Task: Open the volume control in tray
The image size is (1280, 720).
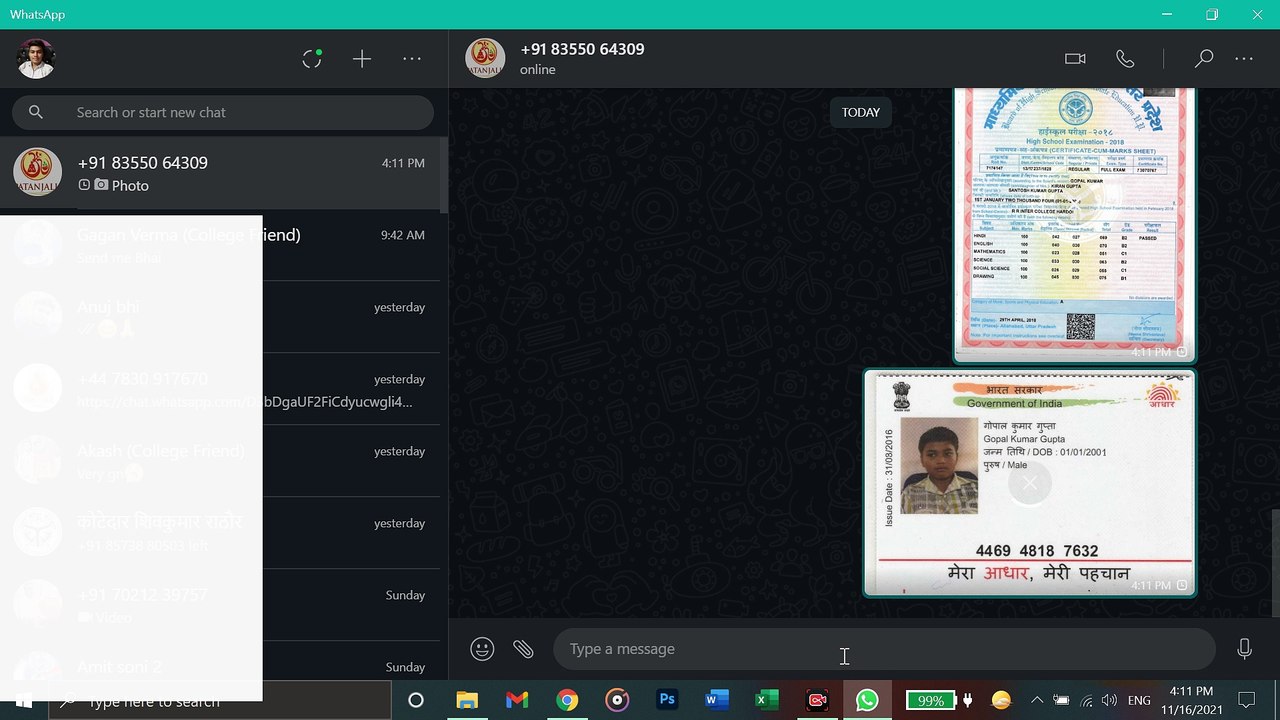Action: tap(1109, 700)
